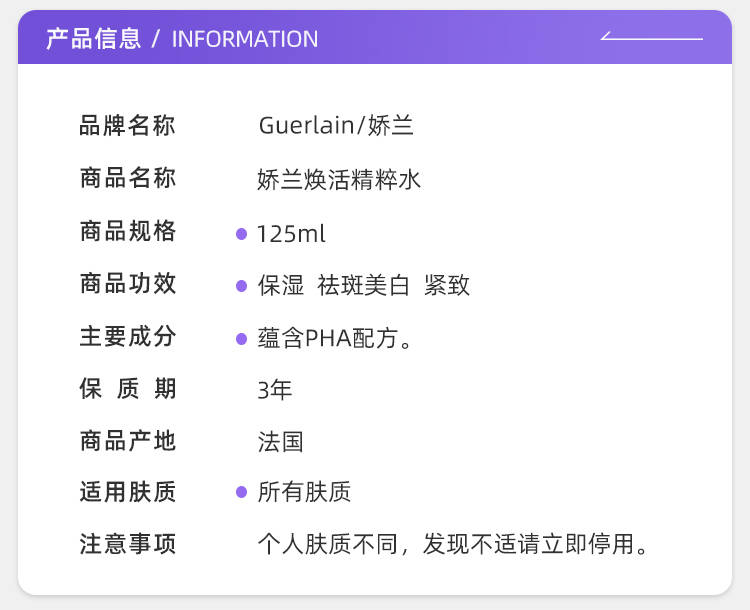Screen dimensions: 750x610
Task: Click the purple bullet beside 125ml
Action: [x=242, y=234]
